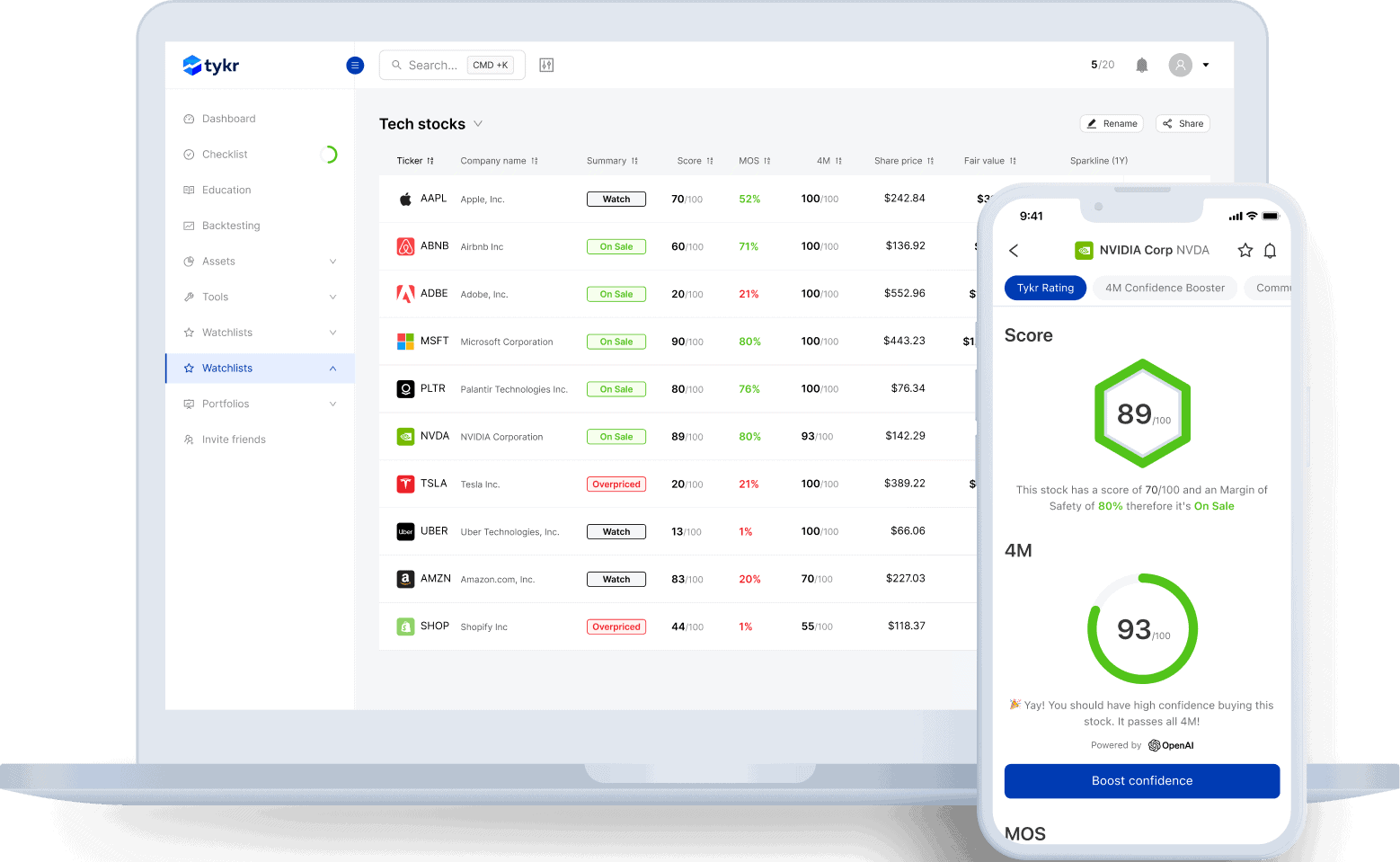1400x862 pixels.
Task: Tap the alert bell on phone header
Action: 1270,251
